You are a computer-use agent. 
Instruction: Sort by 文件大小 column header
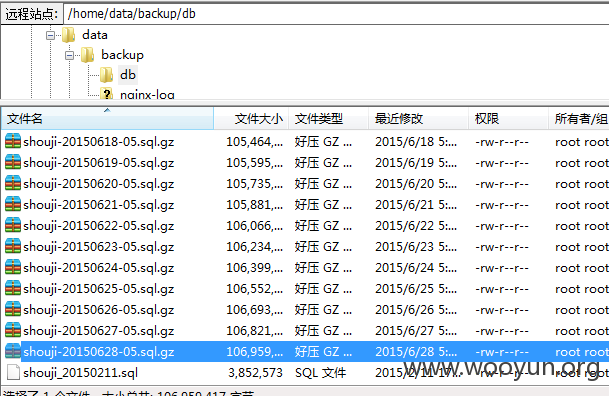[251, 118]
